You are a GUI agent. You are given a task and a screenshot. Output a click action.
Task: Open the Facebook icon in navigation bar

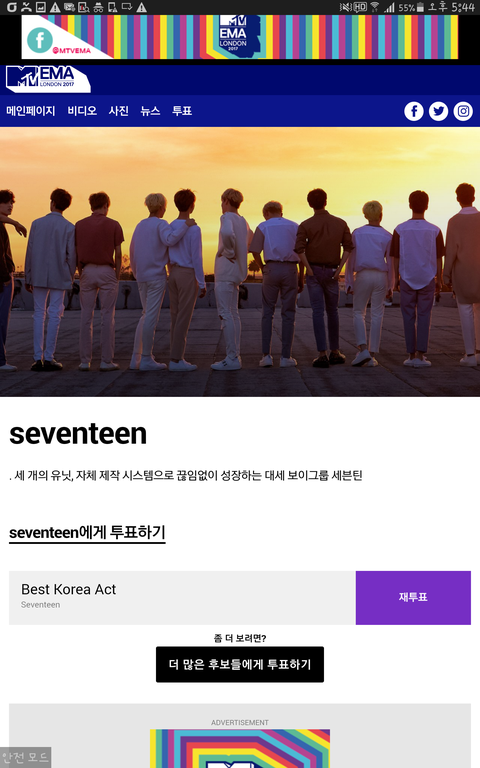click(x=414, y=111)
